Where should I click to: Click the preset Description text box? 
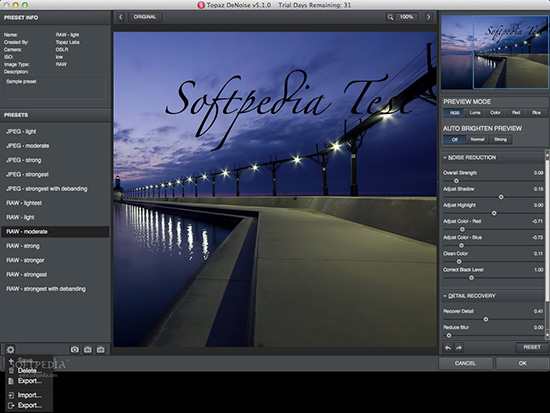point(55,88)
